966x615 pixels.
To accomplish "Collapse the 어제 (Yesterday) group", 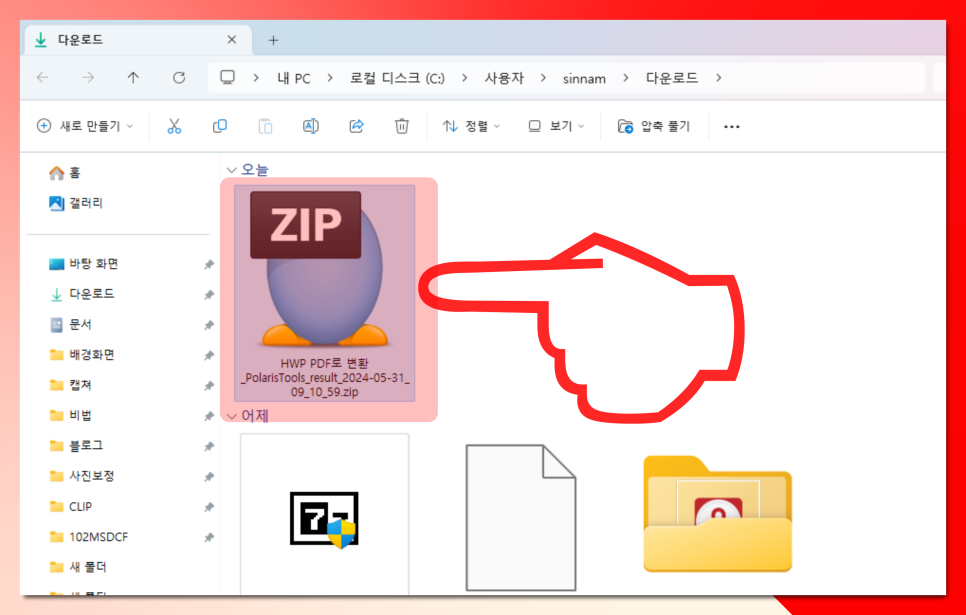I will 231,416.
